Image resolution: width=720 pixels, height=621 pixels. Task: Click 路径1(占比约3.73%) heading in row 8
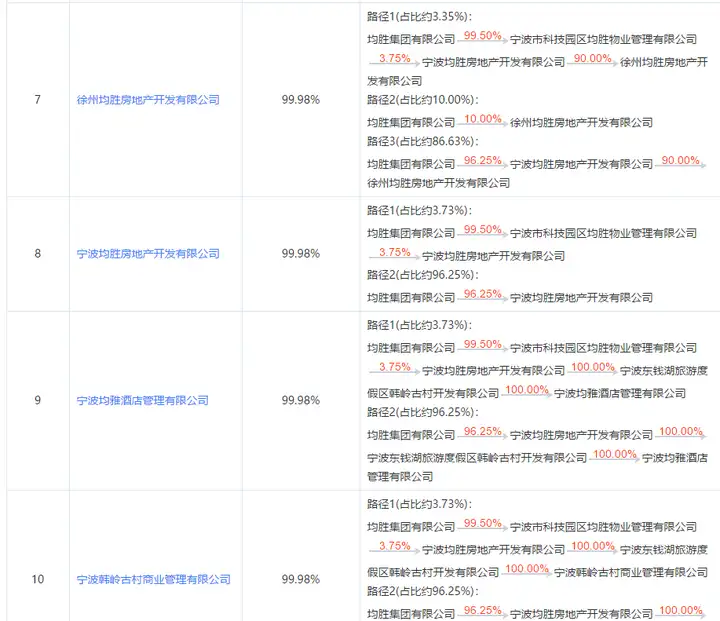(x=419, y=210)
